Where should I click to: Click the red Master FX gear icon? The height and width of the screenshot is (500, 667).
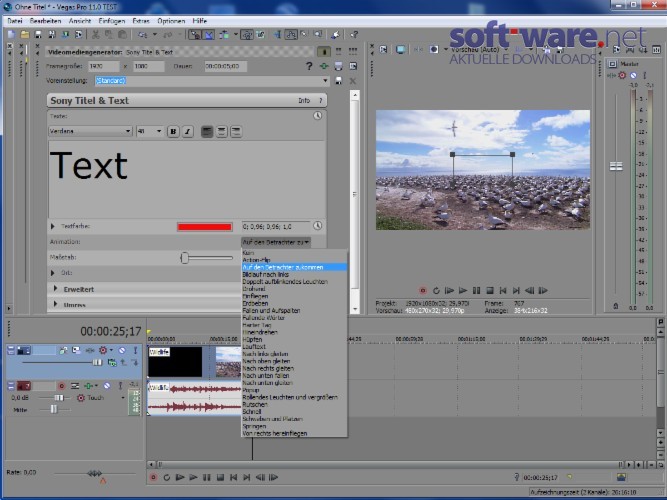(622, 75)
